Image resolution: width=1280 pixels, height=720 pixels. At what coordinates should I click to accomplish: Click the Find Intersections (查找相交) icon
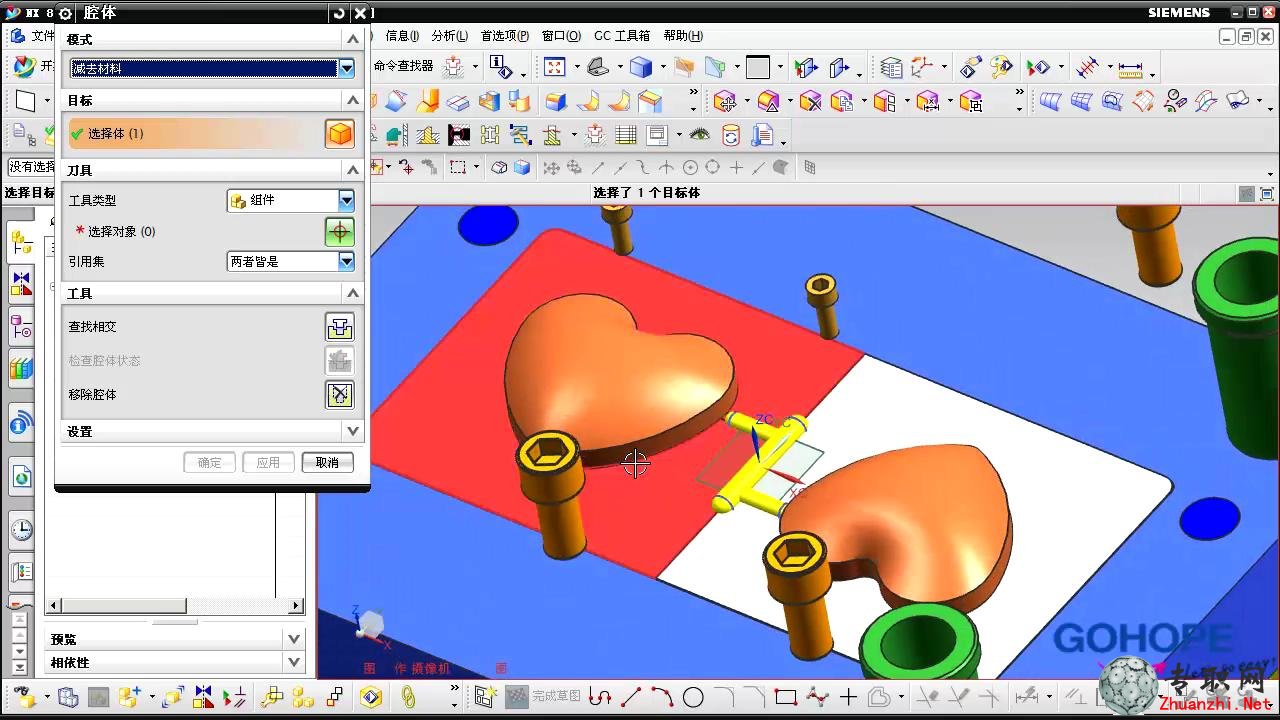pyautogui.click(x=340, y=327)
